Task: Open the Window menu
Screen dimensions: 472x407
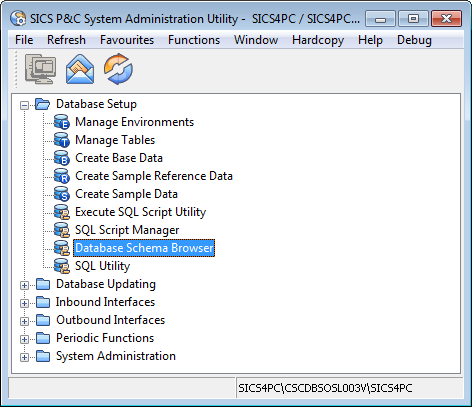Action: click(x=256, y=40)
